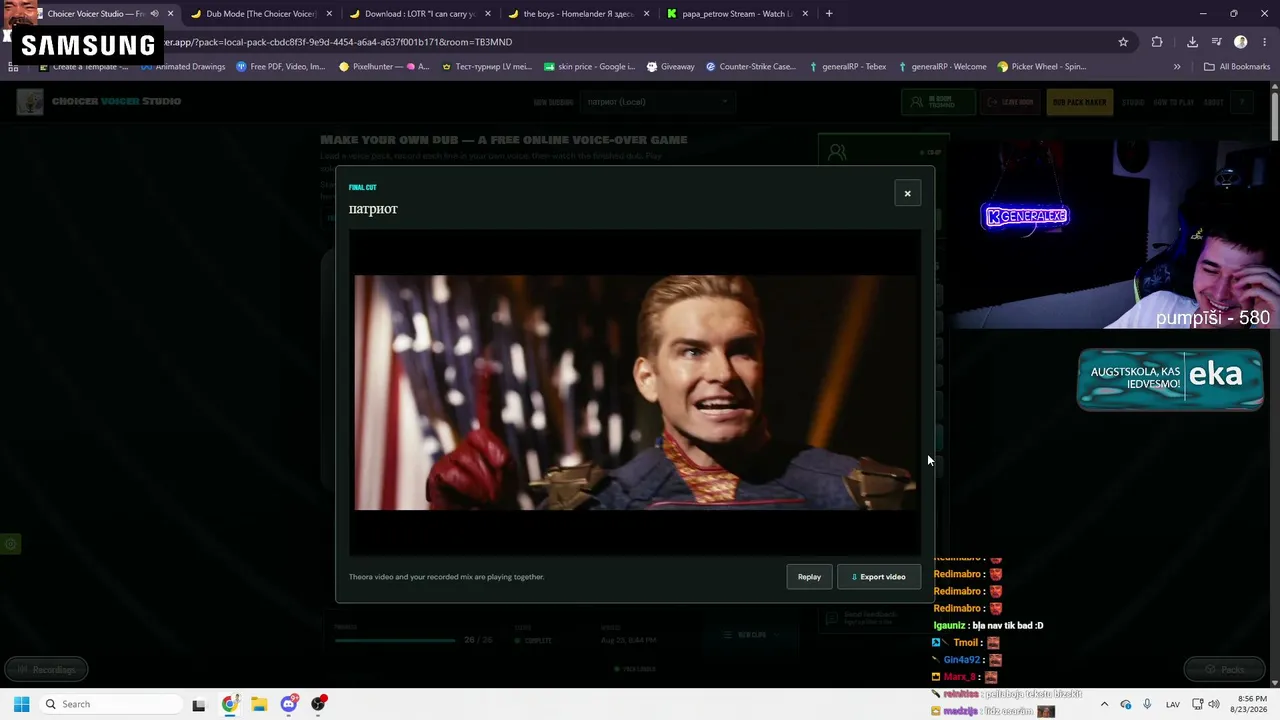Close the papa_petrow Stream tab
This screenshot has width=1280, height=720.
click(806, 14)
